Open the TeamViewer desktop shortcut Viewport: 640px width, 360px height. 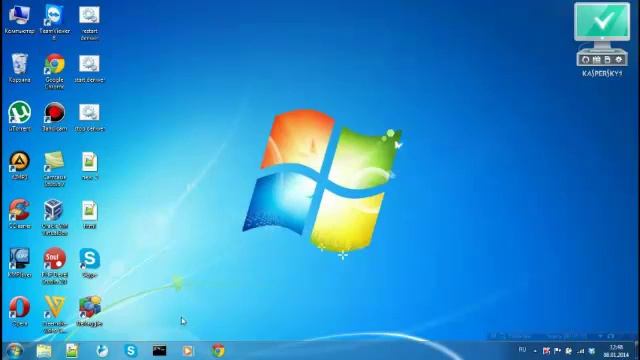click(54, 22)
